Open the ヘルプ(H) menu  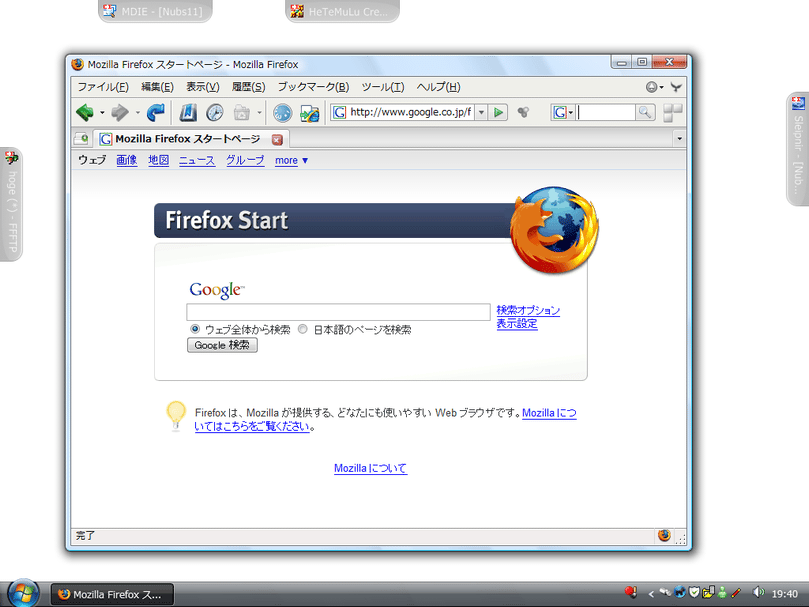pyautogui.click(x=438, y=87)
